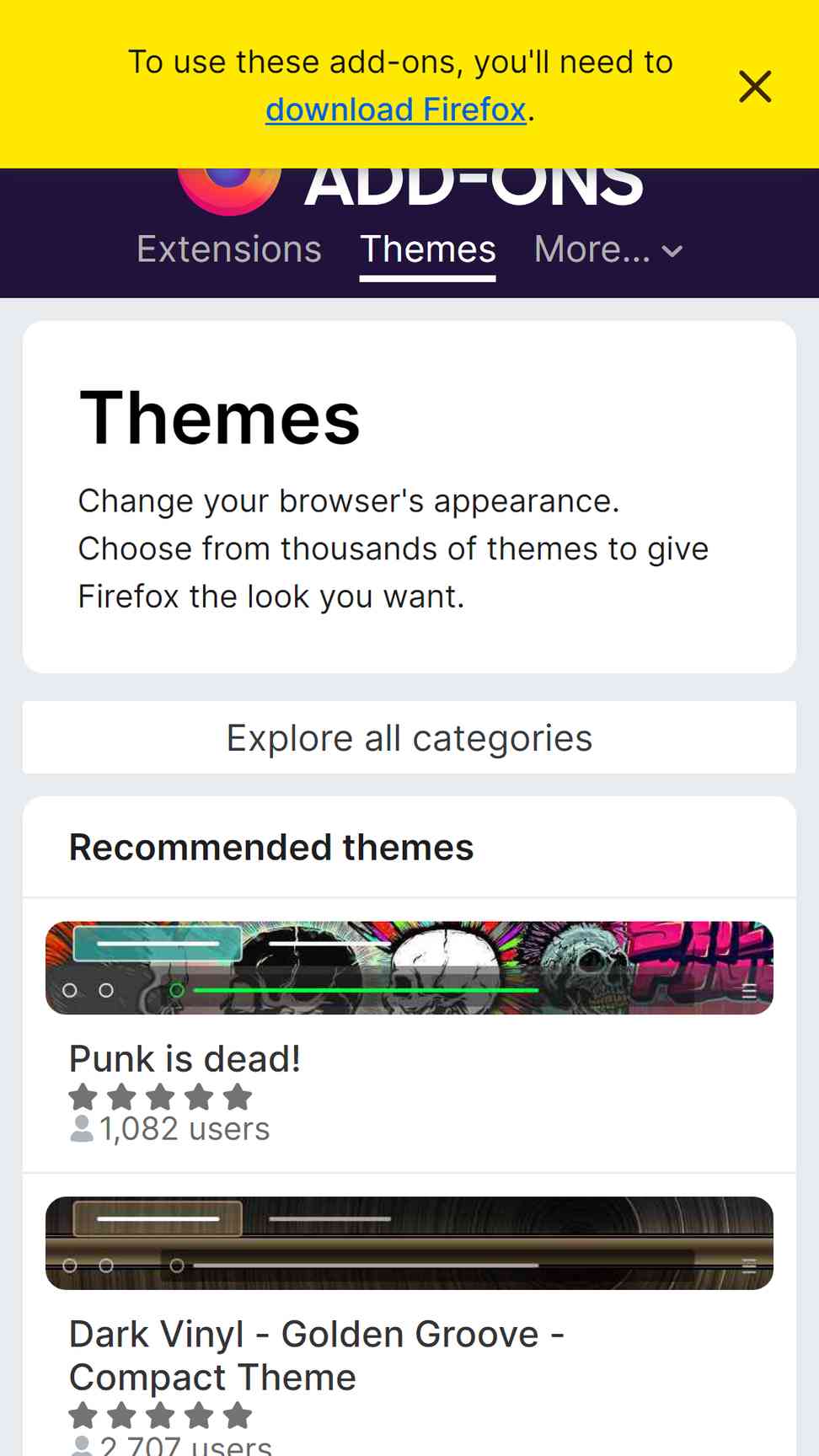Click the Dark Vinyl star rating

click(x=160, y=1416)
